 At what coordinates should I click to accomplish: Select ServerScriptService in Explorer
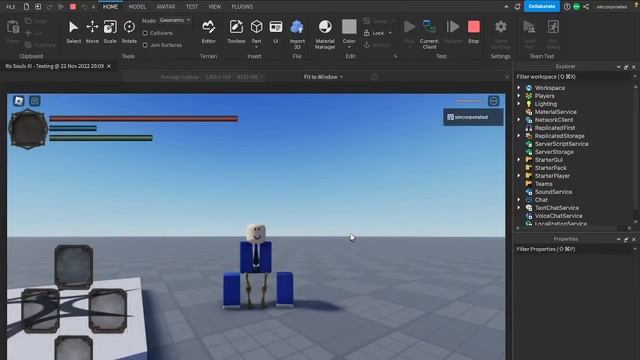[x=561, y=144]
